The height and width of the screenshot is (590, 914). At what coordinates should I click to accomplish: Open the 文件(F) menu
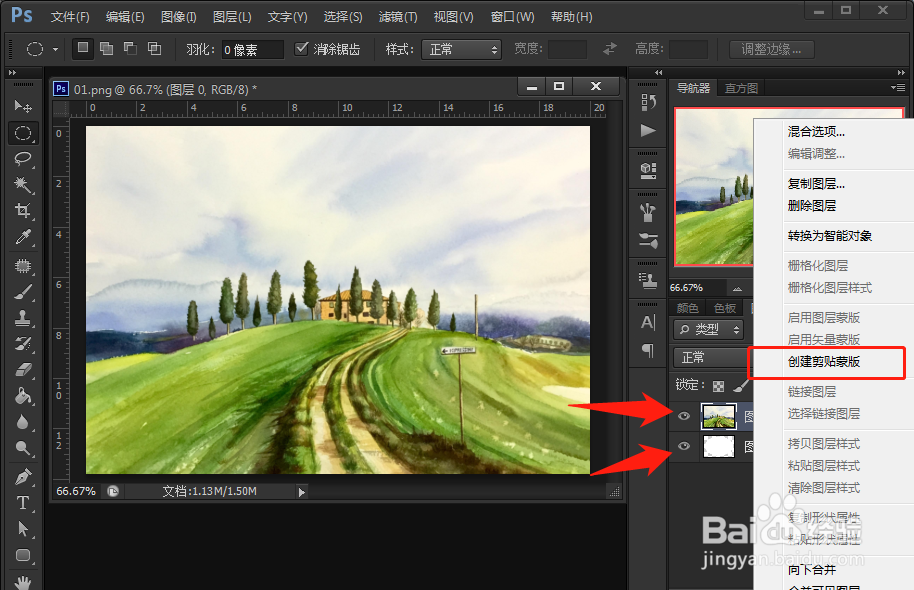point(70,17)
